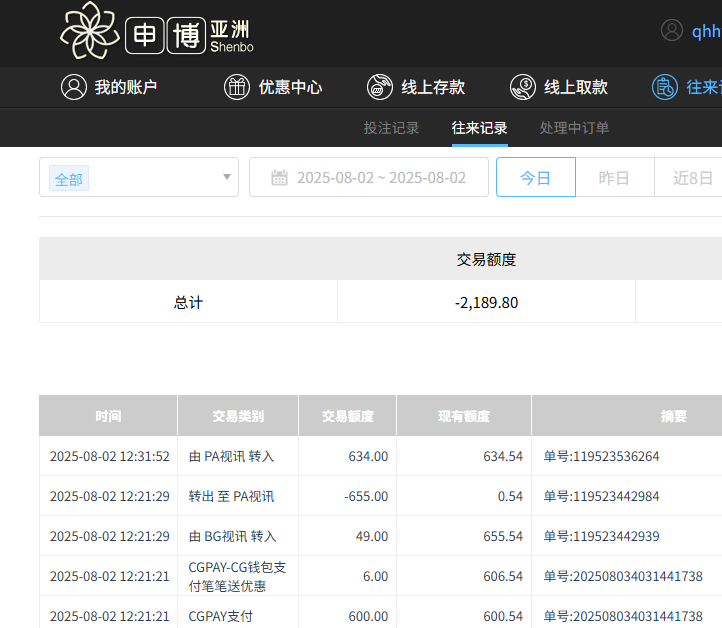The width and height of the screenshot is (722, 628).
Task: Click the 昨日 filter button
Action: pyautogui.click(x=614, y=178)
